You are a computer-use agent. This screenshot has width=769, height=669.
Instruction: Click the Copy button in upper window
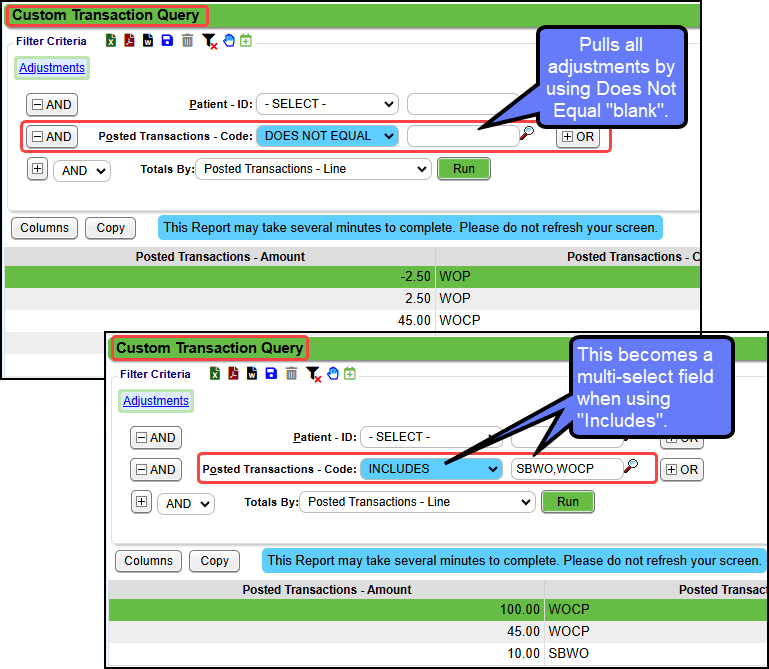tap(110, 228)
